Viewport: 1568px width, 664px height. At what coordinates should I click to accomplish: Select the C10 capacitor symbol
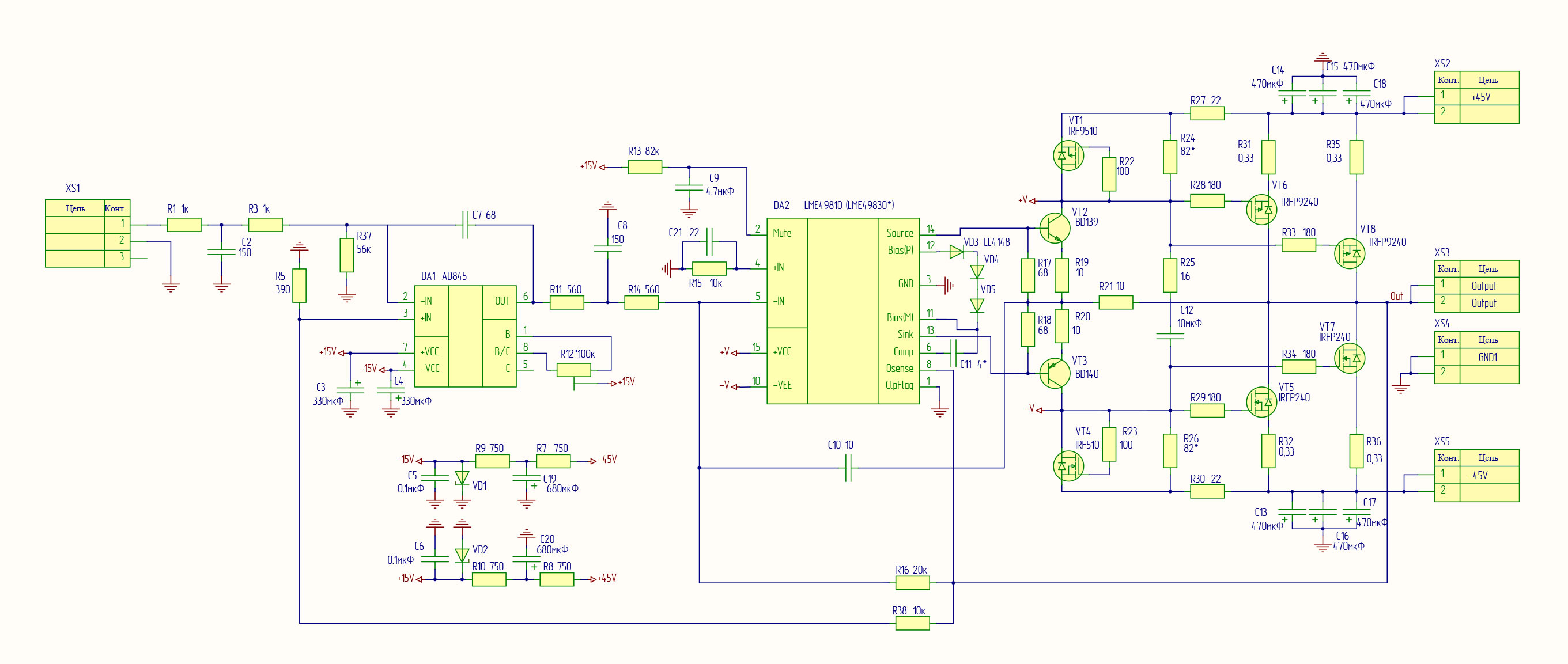pyautogui.click(x=848, y=468)
